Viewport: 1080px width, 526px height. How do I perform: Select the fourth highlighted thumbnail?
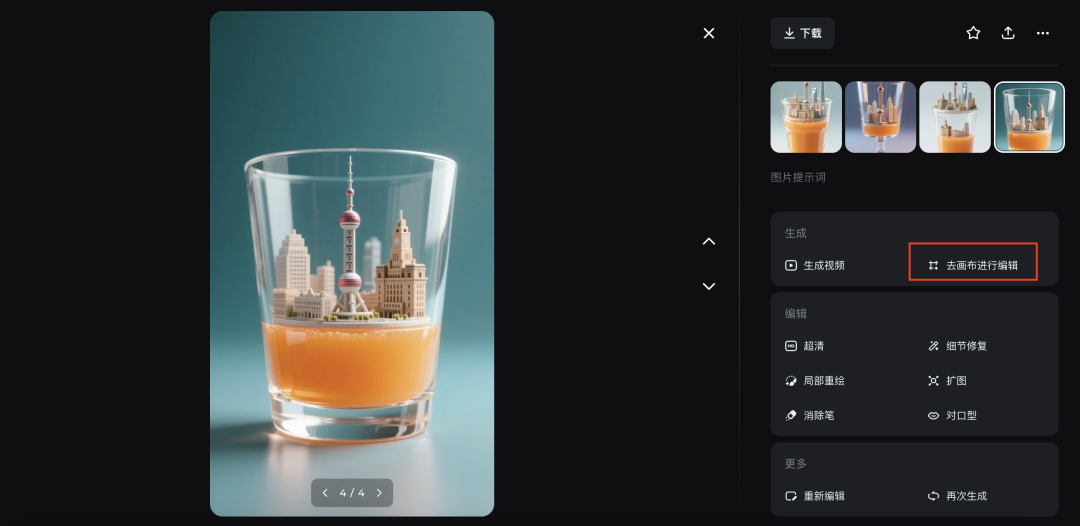[1029, 117]
